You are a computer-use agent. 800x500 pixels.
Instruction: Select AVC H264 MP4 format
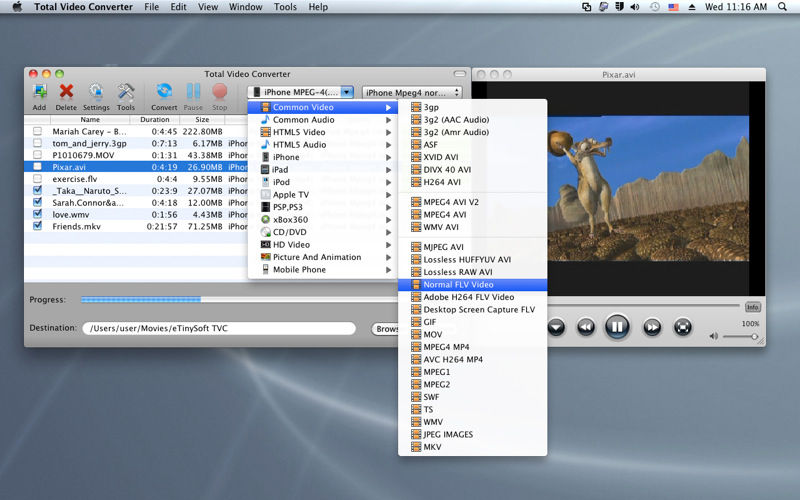tap(472, 359)
